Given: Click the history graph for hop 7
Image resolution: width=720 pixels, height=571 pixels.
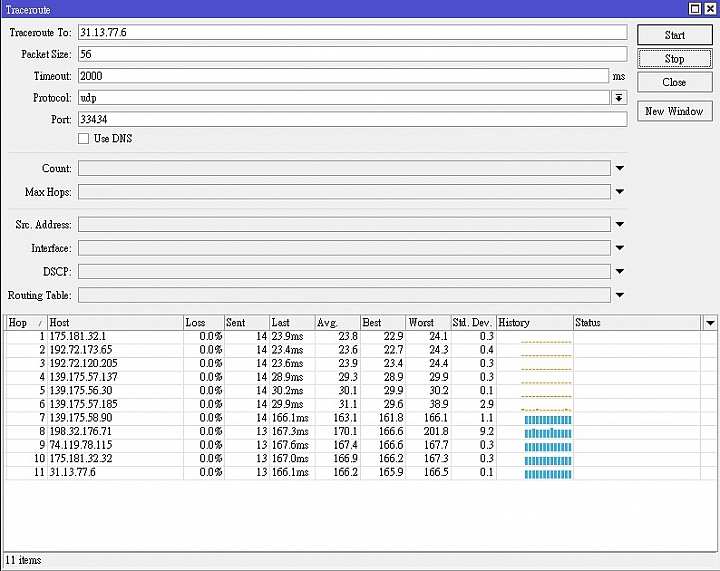Looking at the screenshot, I should 548,420.
